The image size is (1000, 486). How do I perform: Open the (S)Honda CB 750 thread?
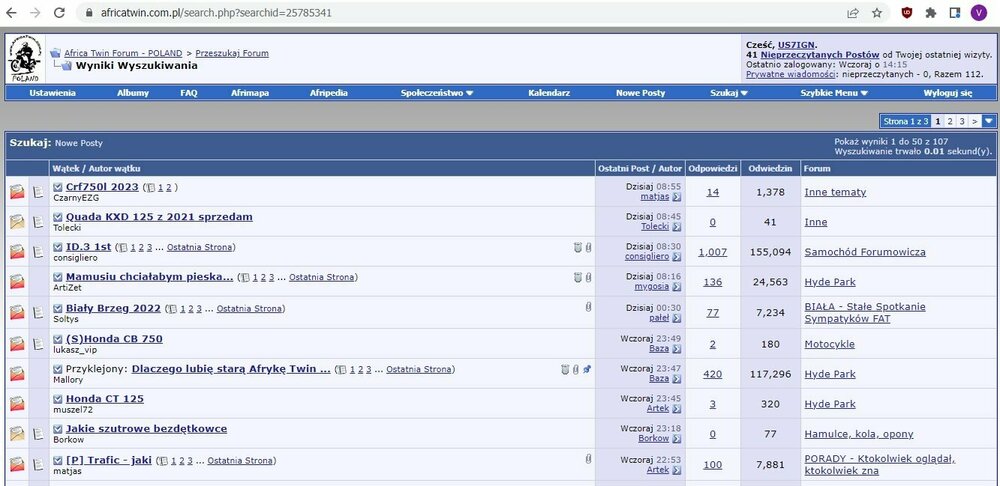point(114,339)
